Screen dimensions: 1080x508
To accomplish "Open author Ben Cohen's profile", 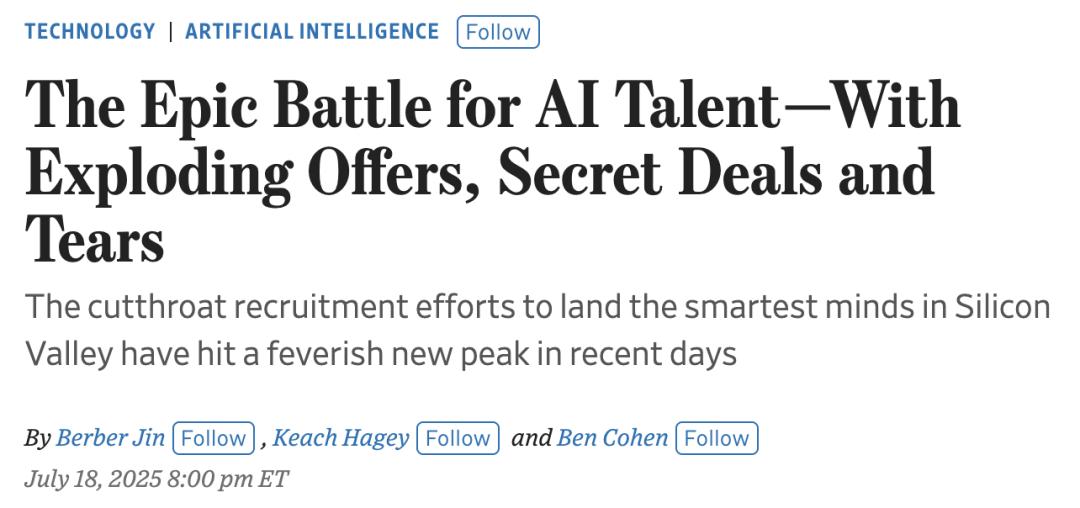I will 612,438.
